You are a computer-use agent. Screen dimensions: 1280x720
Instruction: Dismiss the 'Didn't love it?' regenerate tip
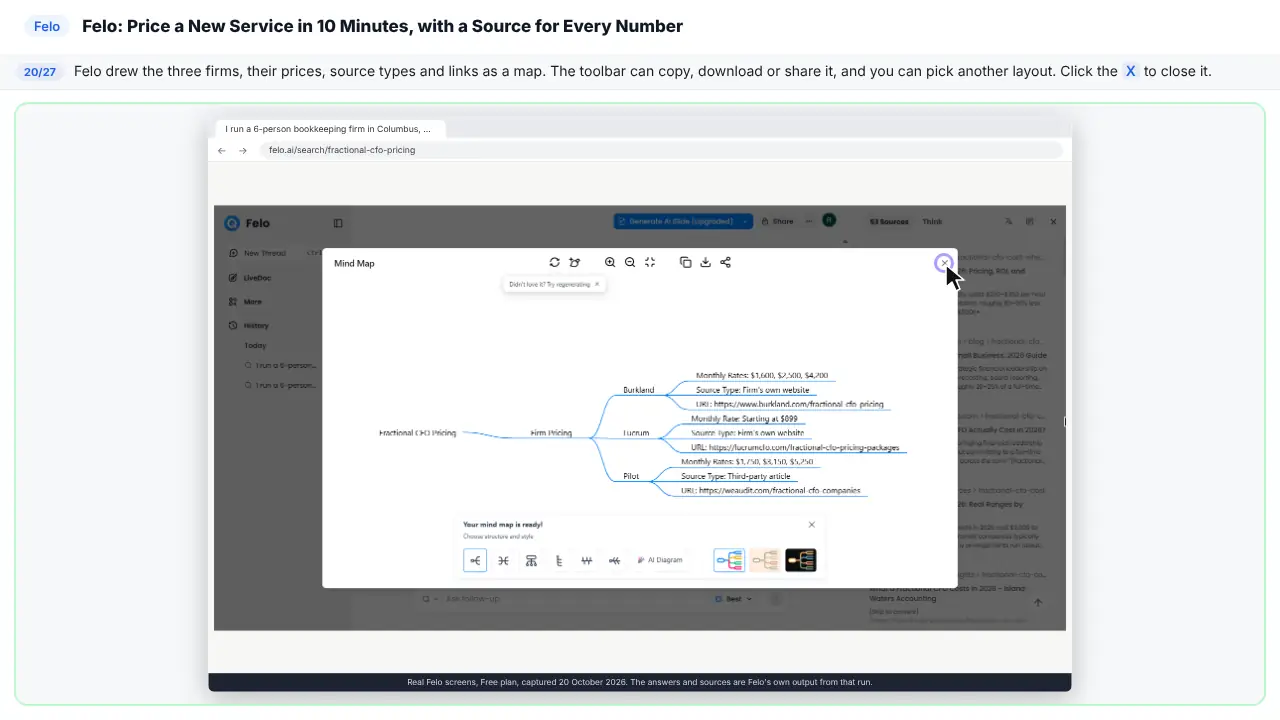[597, 284]
